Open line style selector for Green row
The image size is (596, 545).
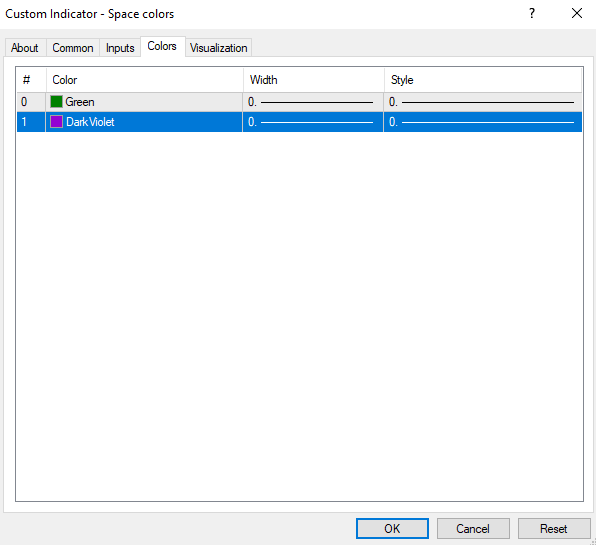[x=483, y=102]
